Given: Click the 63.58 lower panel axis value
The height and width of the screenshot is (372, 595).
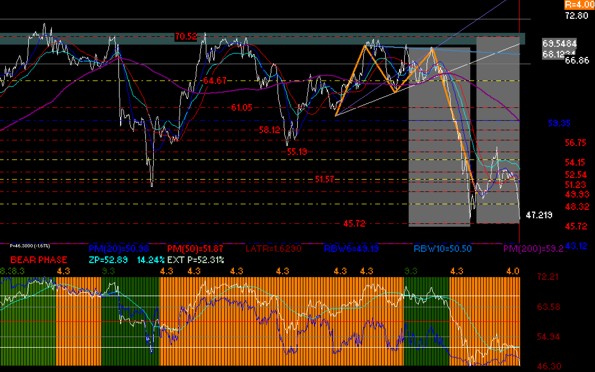Looking at the screenshot, I should click(x=549, y=306).
